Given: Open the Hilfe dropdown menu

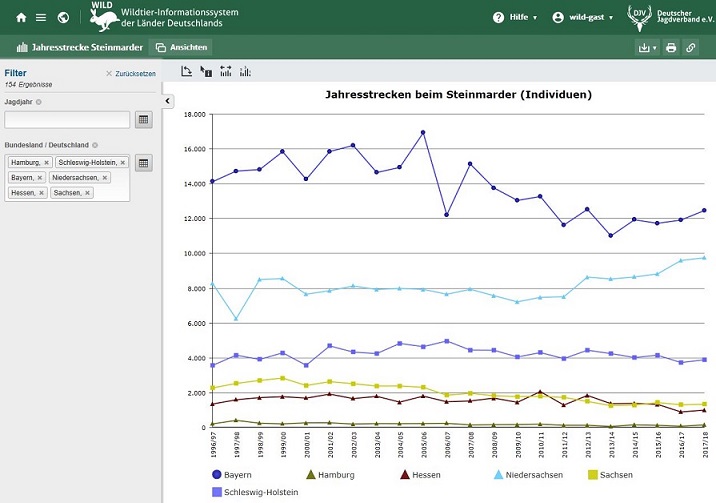Looking at the screenshot, I should pyautogui.click(x=515, y=17).
